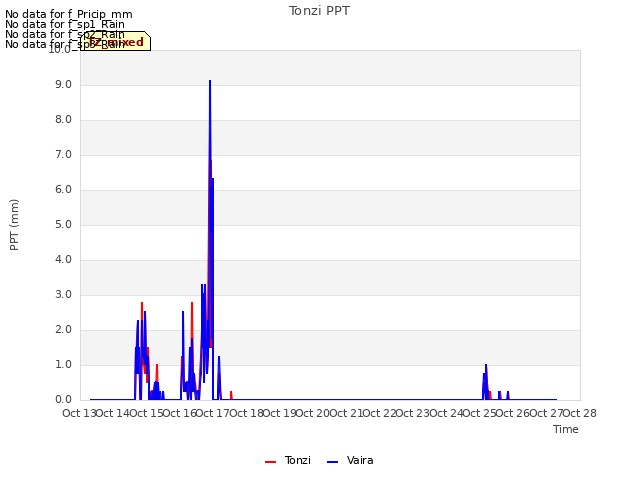Click the 'No data for f_Pricip_mm' message

69,14
